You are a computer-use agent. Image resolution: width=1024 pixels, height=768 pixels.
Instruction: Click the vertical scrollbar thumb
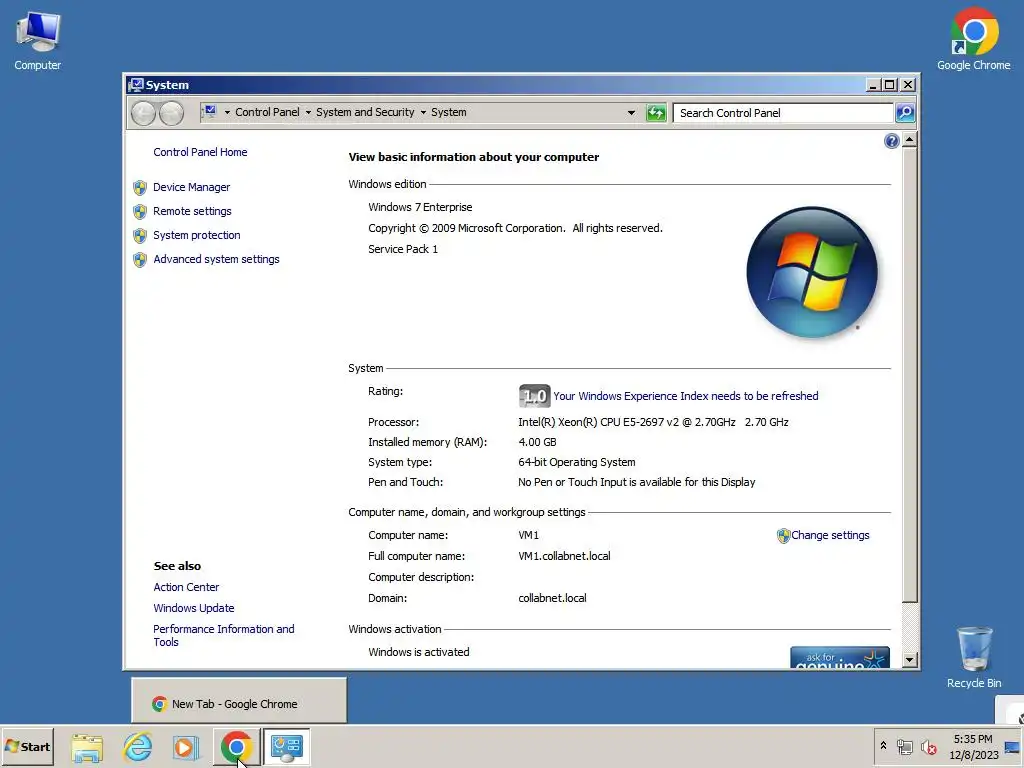click(909, 376)
